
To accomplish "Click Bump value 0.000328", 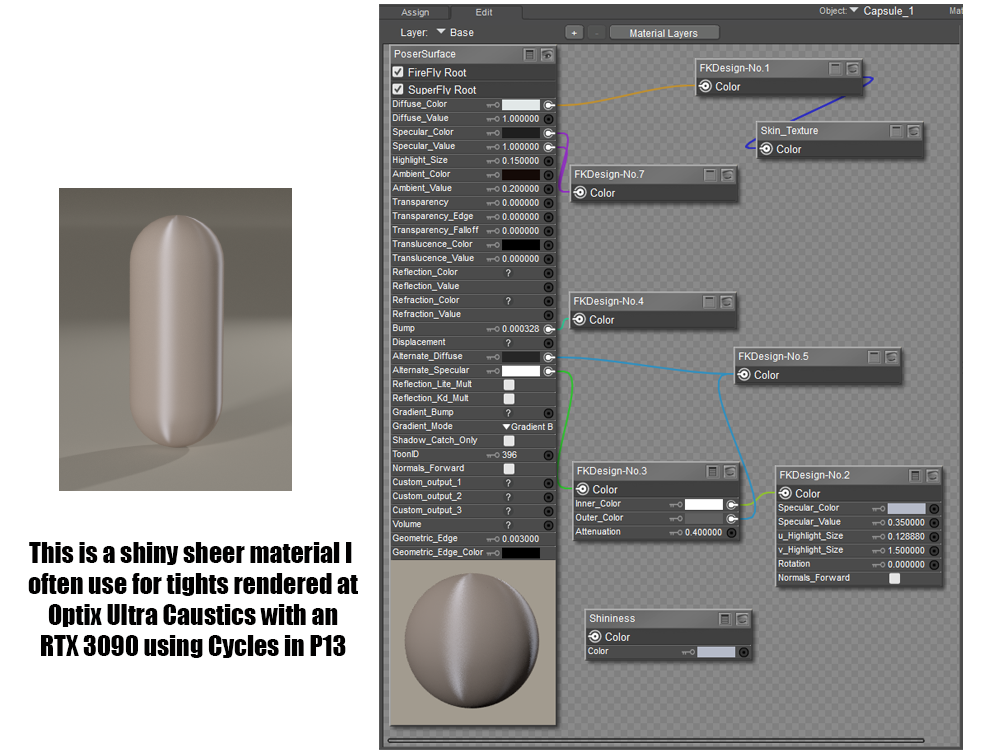I will pyautogui.click(x=520, y=329).
